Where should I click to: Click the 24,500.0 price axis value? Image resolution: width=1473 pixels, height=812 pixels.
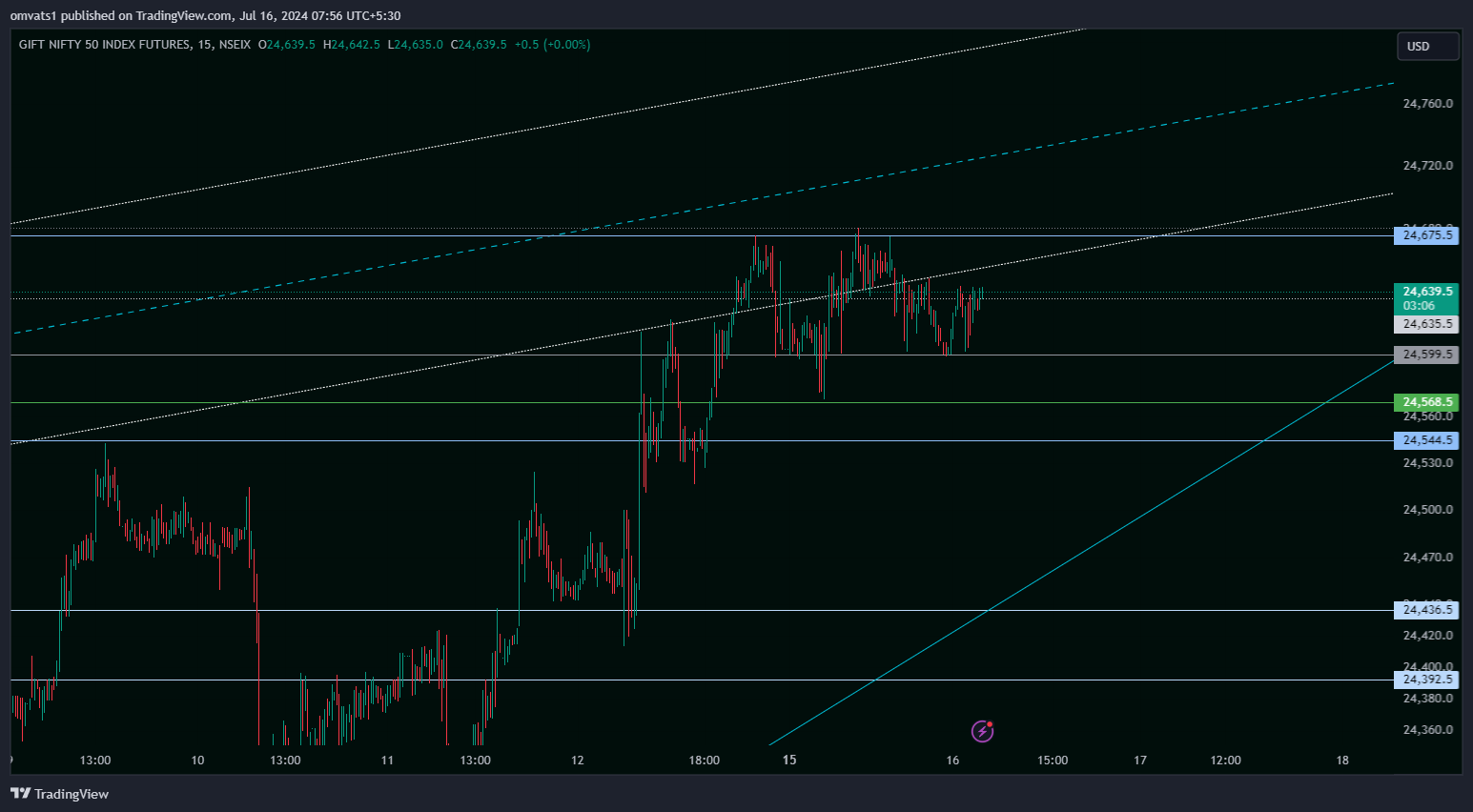pos(1427,510)
